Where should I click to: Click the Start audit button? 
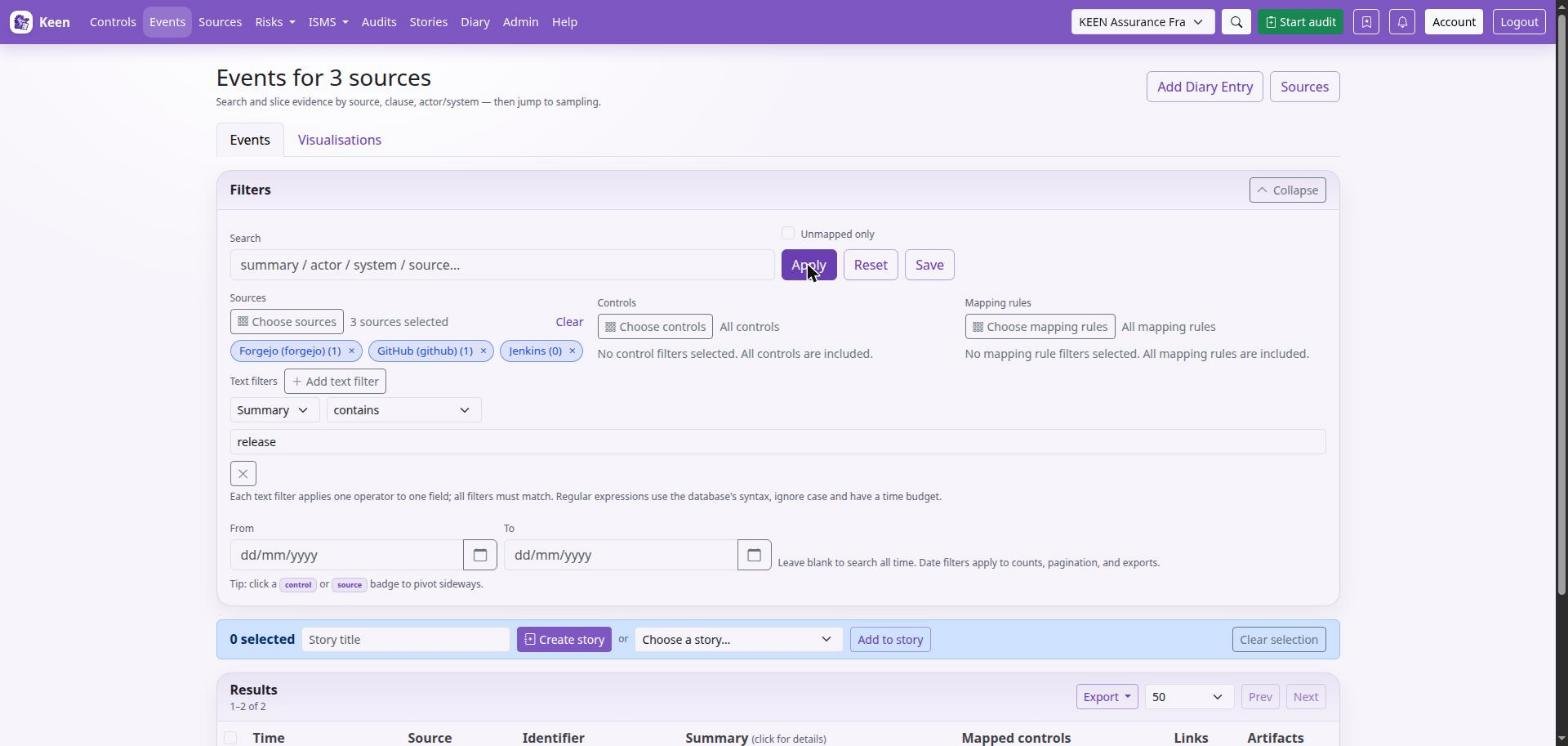1301,22
